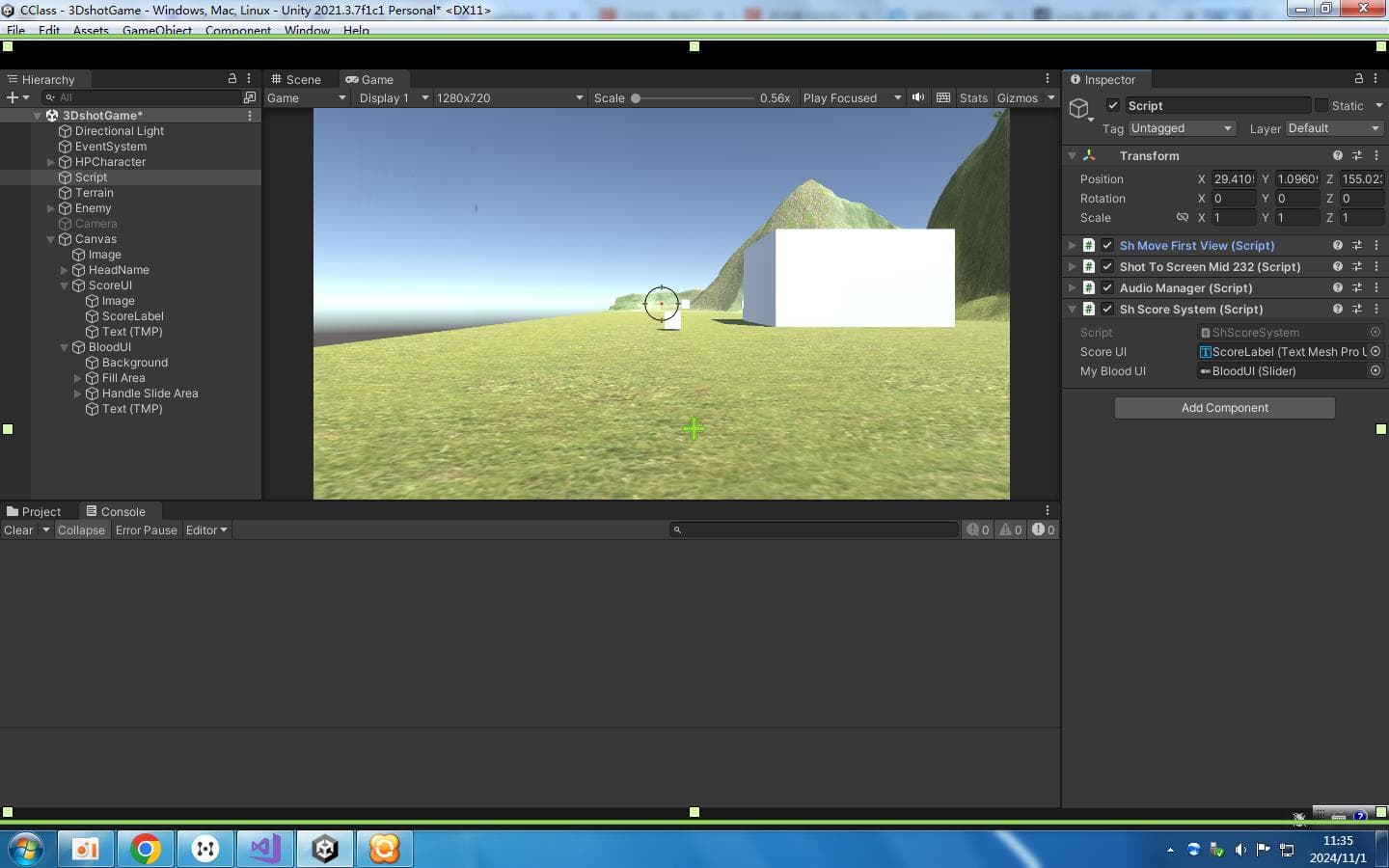
Task: Open Transform component help reference
Action: click(1338, 155)
